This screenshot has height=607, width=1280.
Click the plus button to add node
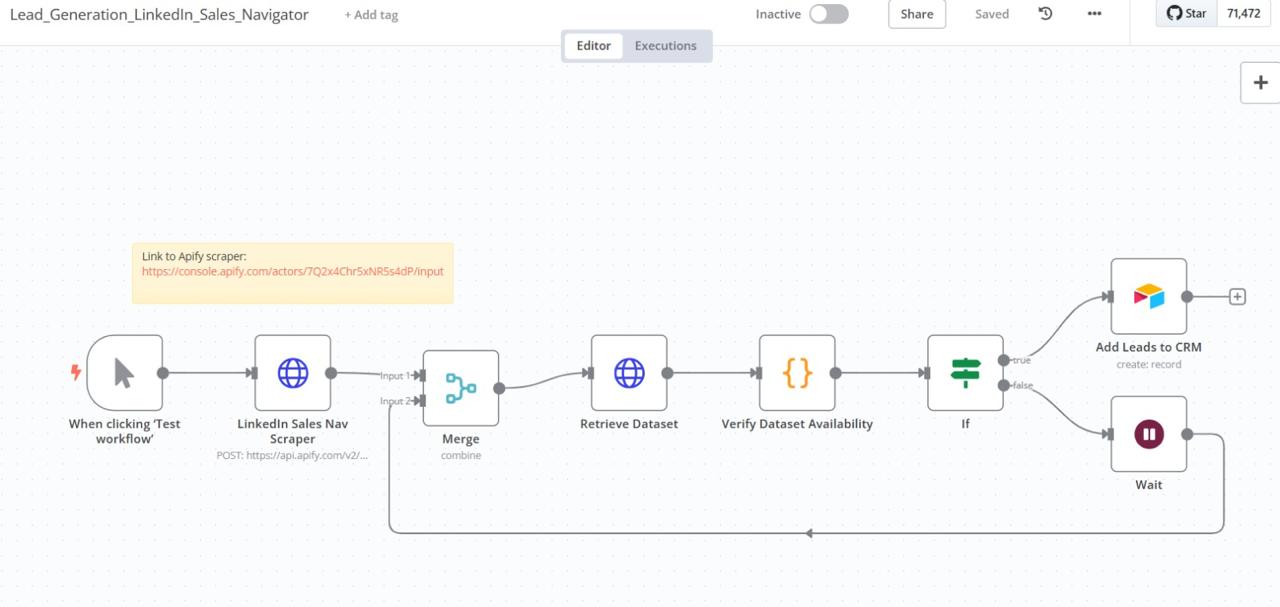coord(1260,82)
